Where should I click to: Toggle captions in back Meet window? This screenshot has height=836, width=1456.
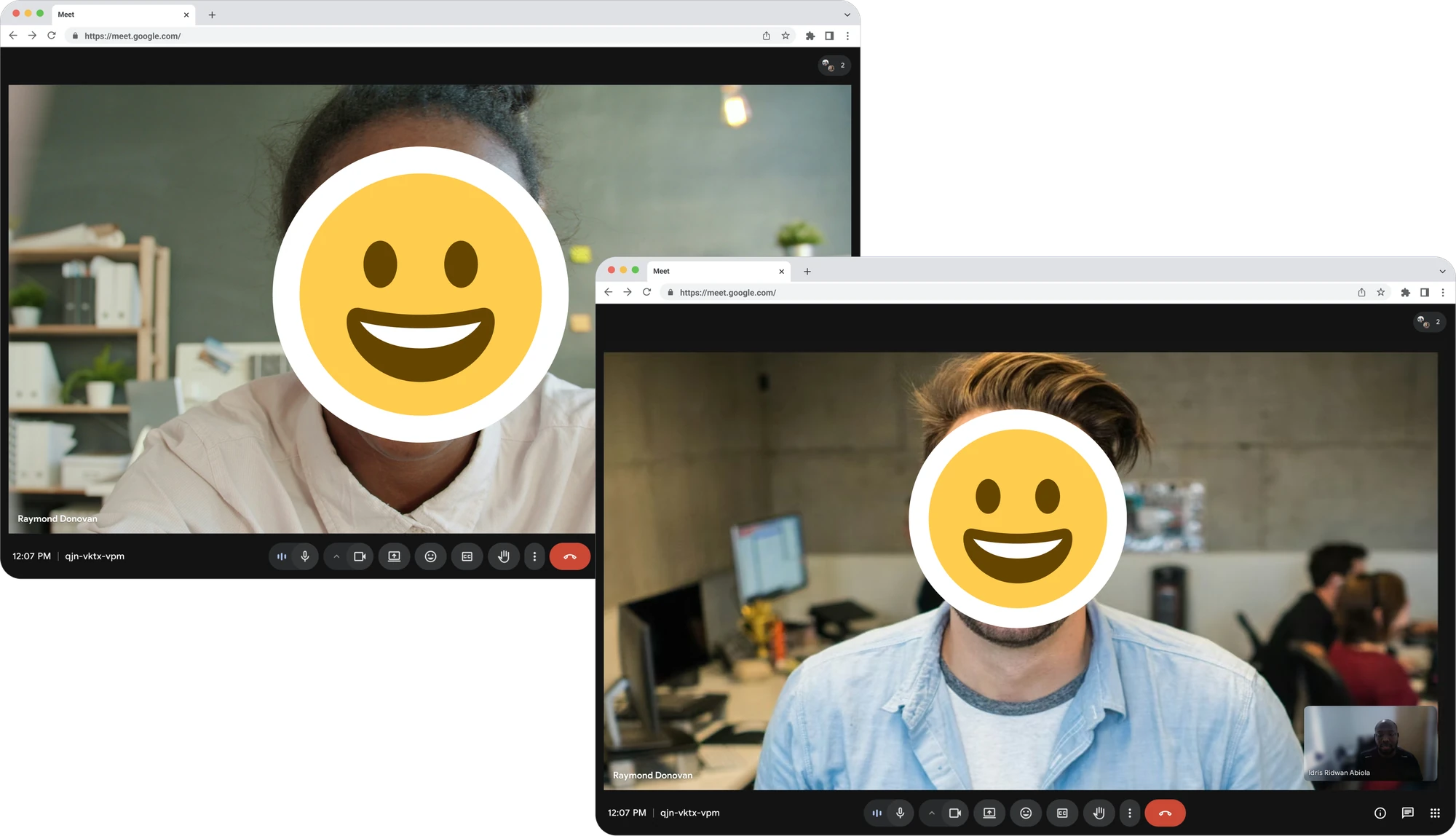click(467, 556)
